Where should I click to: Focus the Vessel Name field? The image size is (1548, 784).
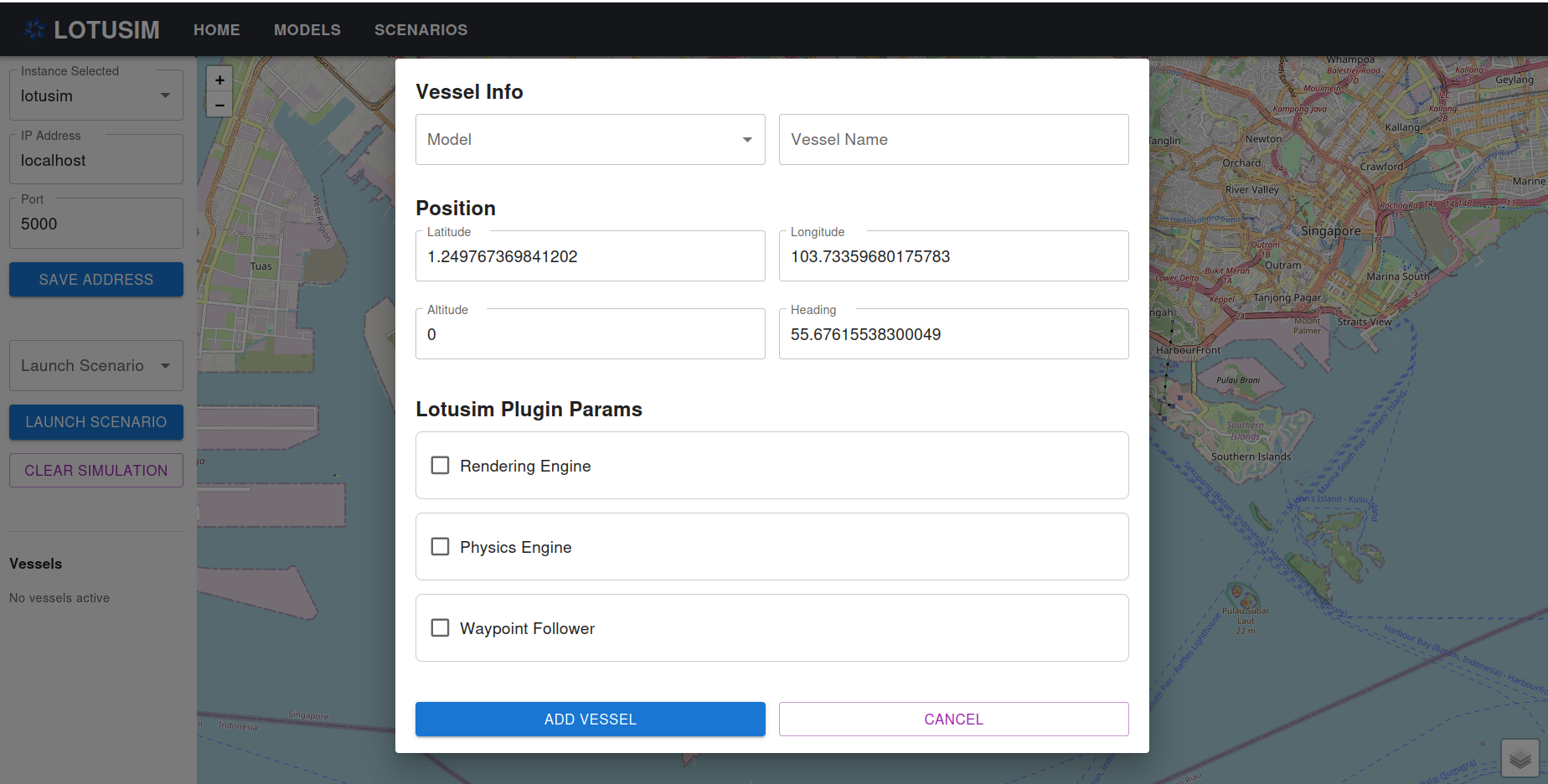[x=954, y=140]
